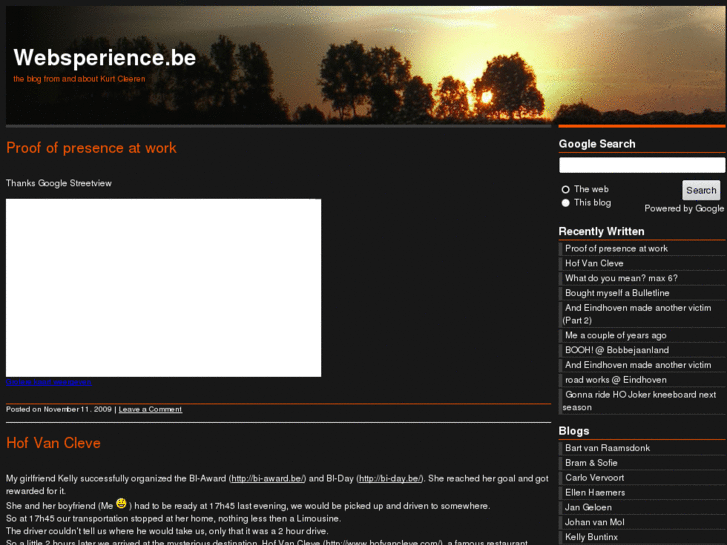
Task: Open recent post 'Hof Van Cleve' in sidebar
Action: (594, 263)
